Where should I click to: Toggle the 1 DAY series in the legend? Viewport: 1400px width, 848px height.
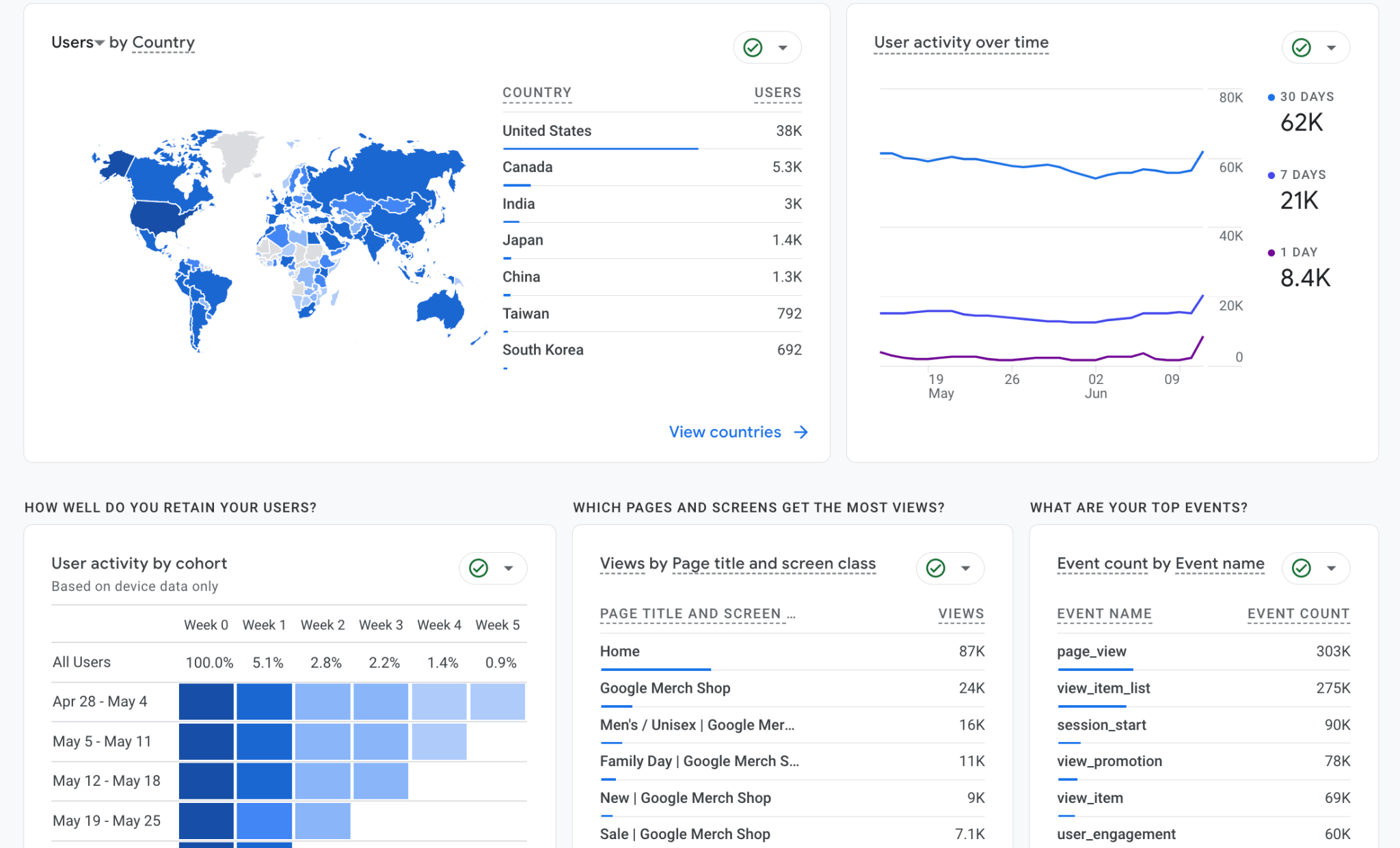point(1297,251)
